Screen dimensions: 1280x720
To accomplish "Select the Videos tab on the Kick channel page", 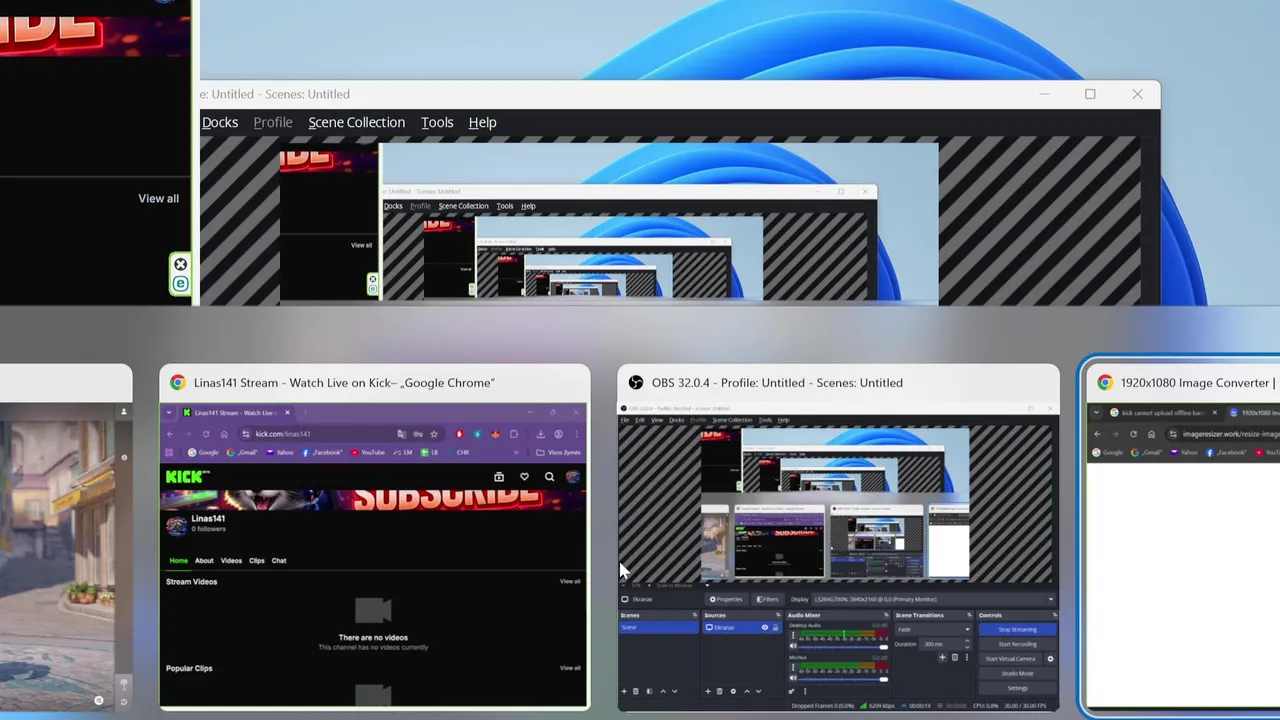I will [x=231, y=561].
